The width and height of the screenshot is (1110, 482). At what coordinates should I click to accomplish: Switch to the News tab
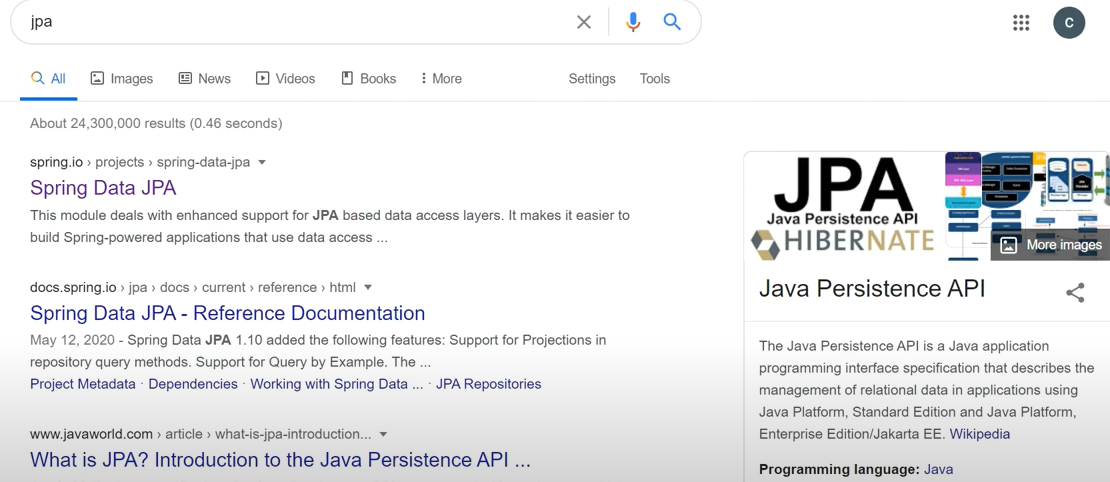click(205, 79)
